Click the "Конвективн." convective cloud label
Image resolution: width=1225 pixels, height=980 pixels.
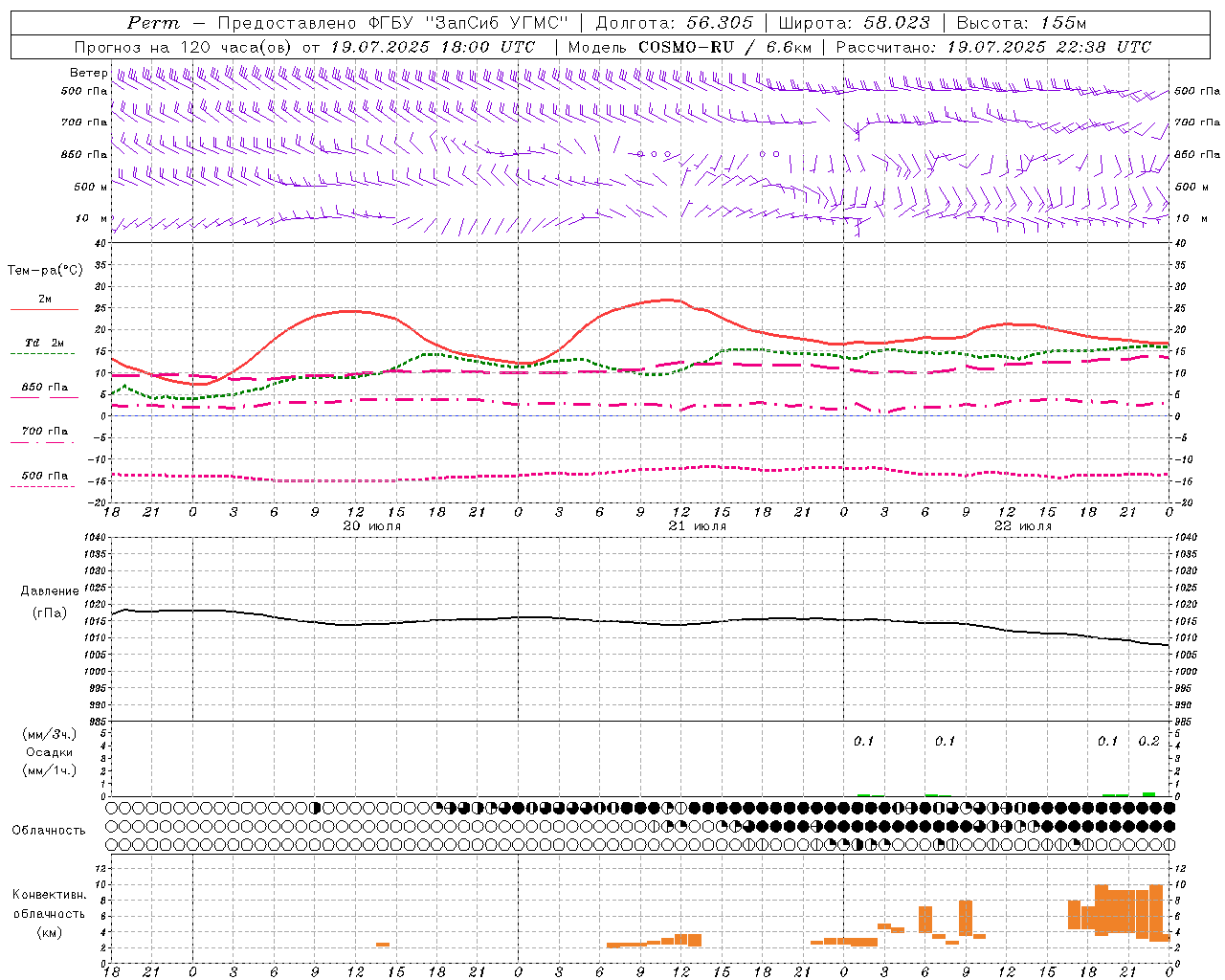50,895
